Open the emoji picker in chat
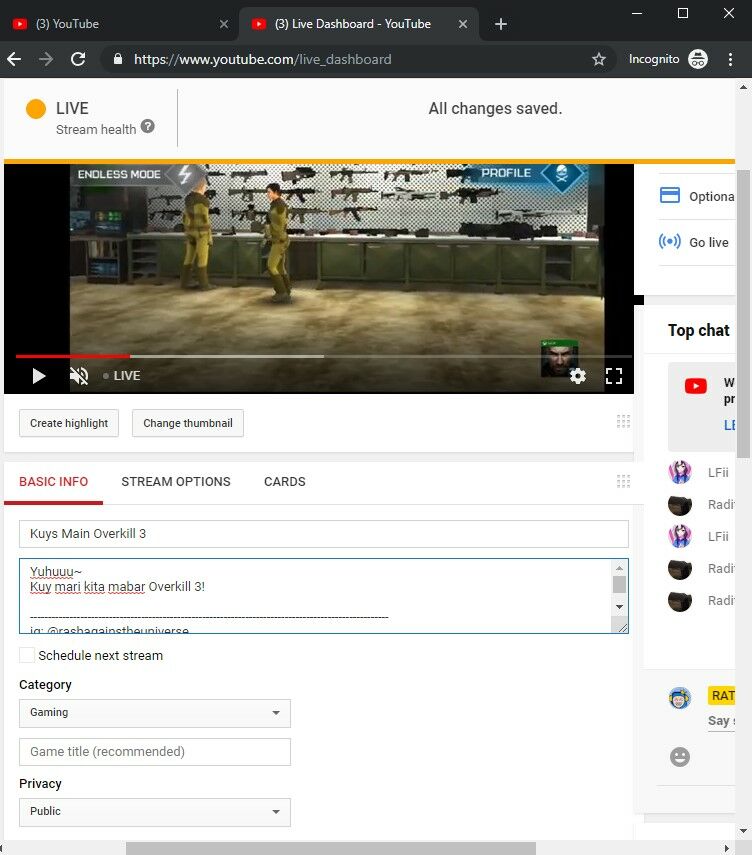 tap(679, 757)
